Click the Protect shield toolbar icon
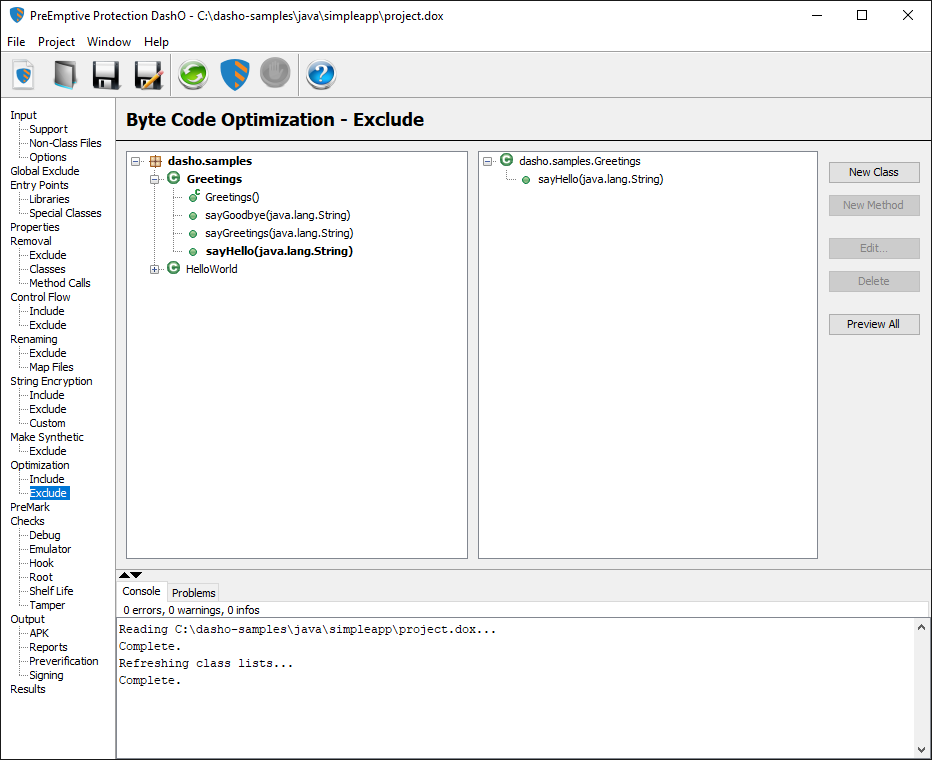This screenshot has height=760, width=932. [x=235, y=75]
